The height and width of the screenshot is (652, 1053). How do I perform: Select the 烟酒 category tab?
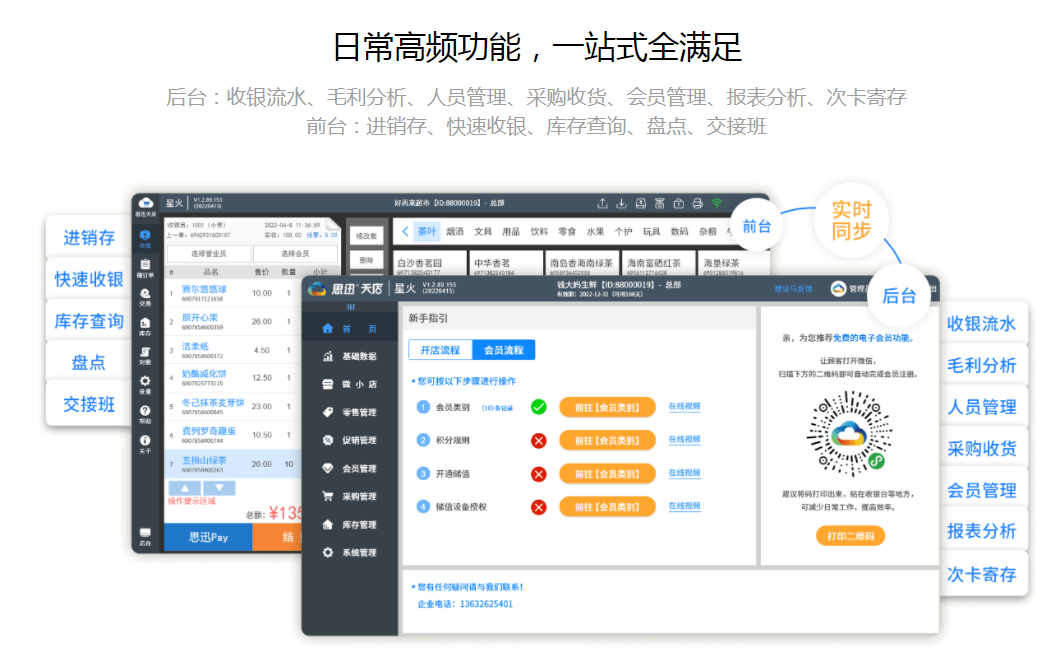point(456,231)
